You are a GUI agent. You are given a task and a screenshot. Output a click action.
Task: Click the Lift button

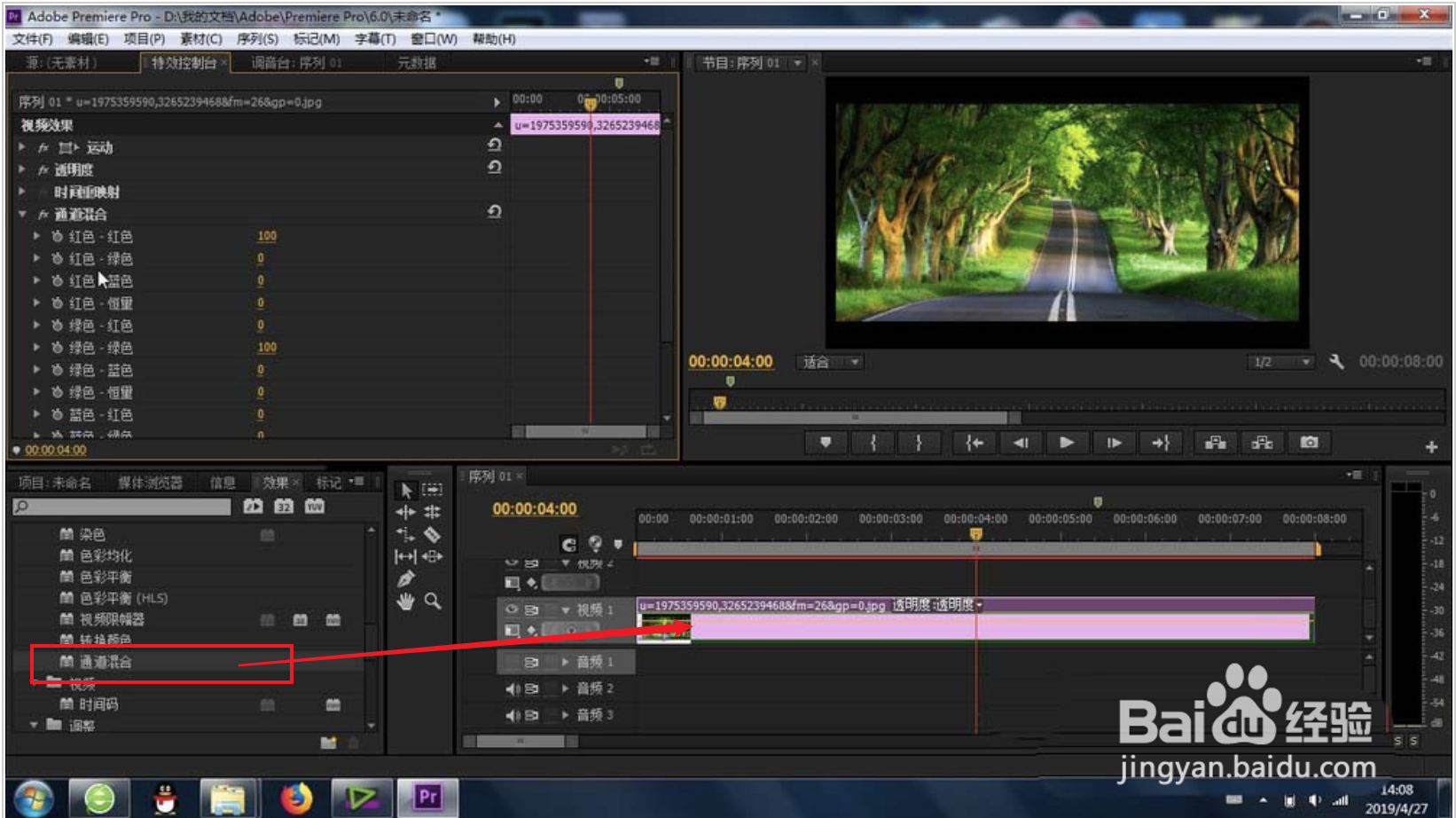tap(1216, 442)
